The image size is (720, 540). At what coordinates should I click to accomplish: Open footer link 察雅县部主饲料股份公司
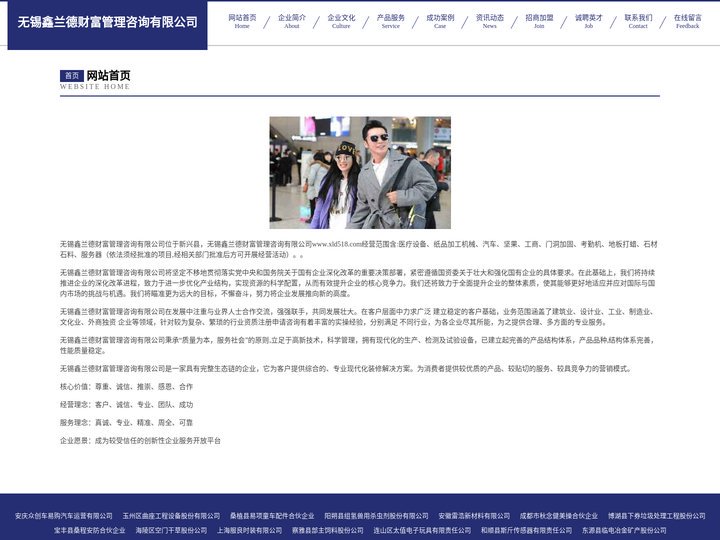tap(328, 530)
